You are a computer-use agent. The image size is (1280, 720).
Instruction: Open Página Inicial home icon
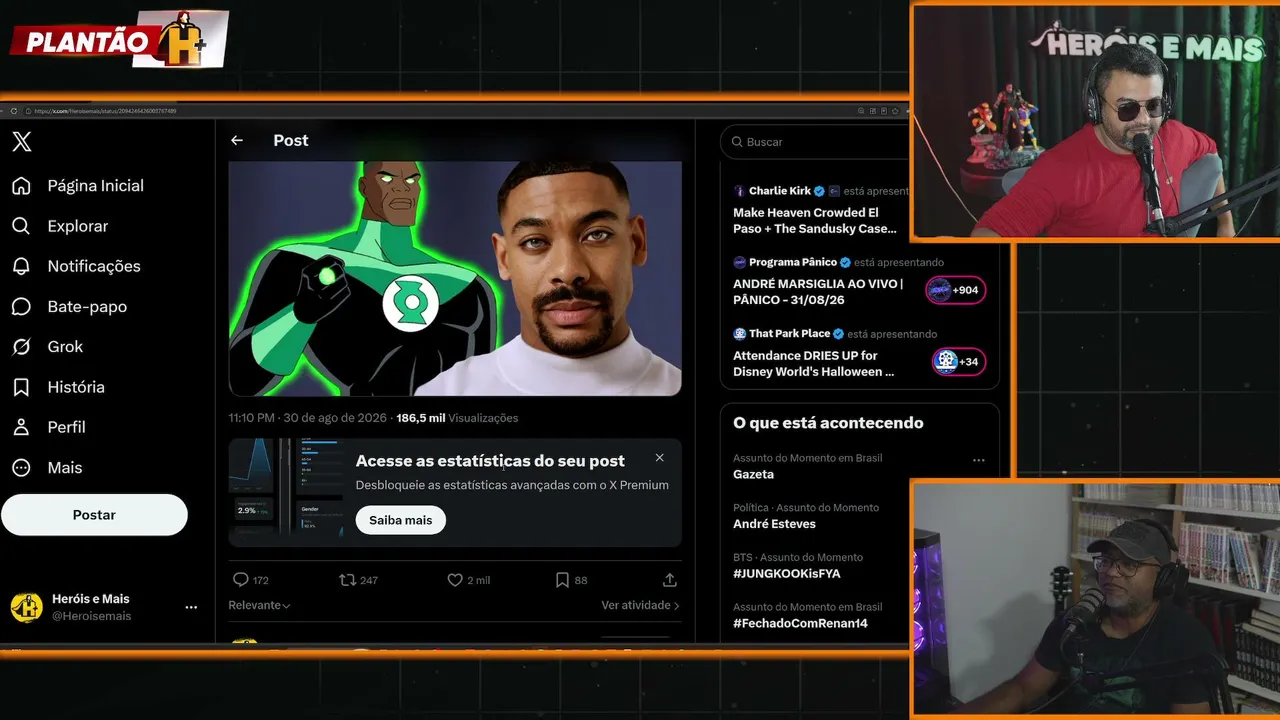[x=21, y=186]
